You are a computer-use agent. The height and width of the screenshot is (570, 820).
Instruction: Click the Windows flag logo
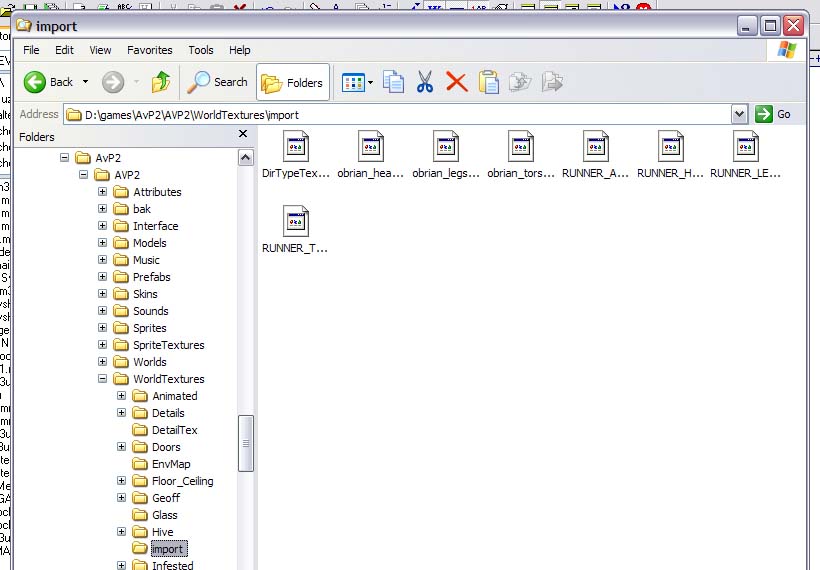pos(787,50)
